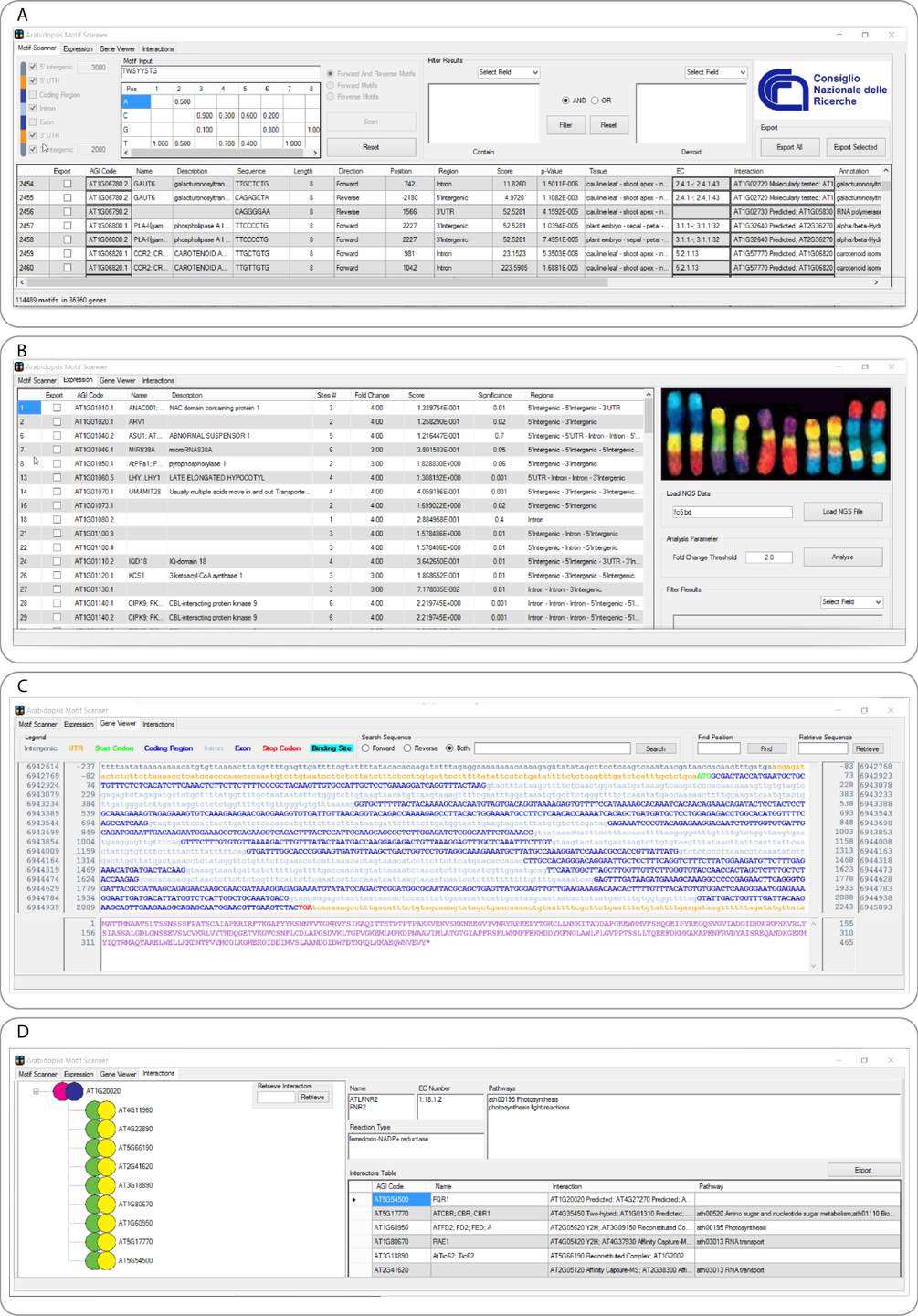Click the row selector arrow beside AT5G54500

coord(354,1199)
